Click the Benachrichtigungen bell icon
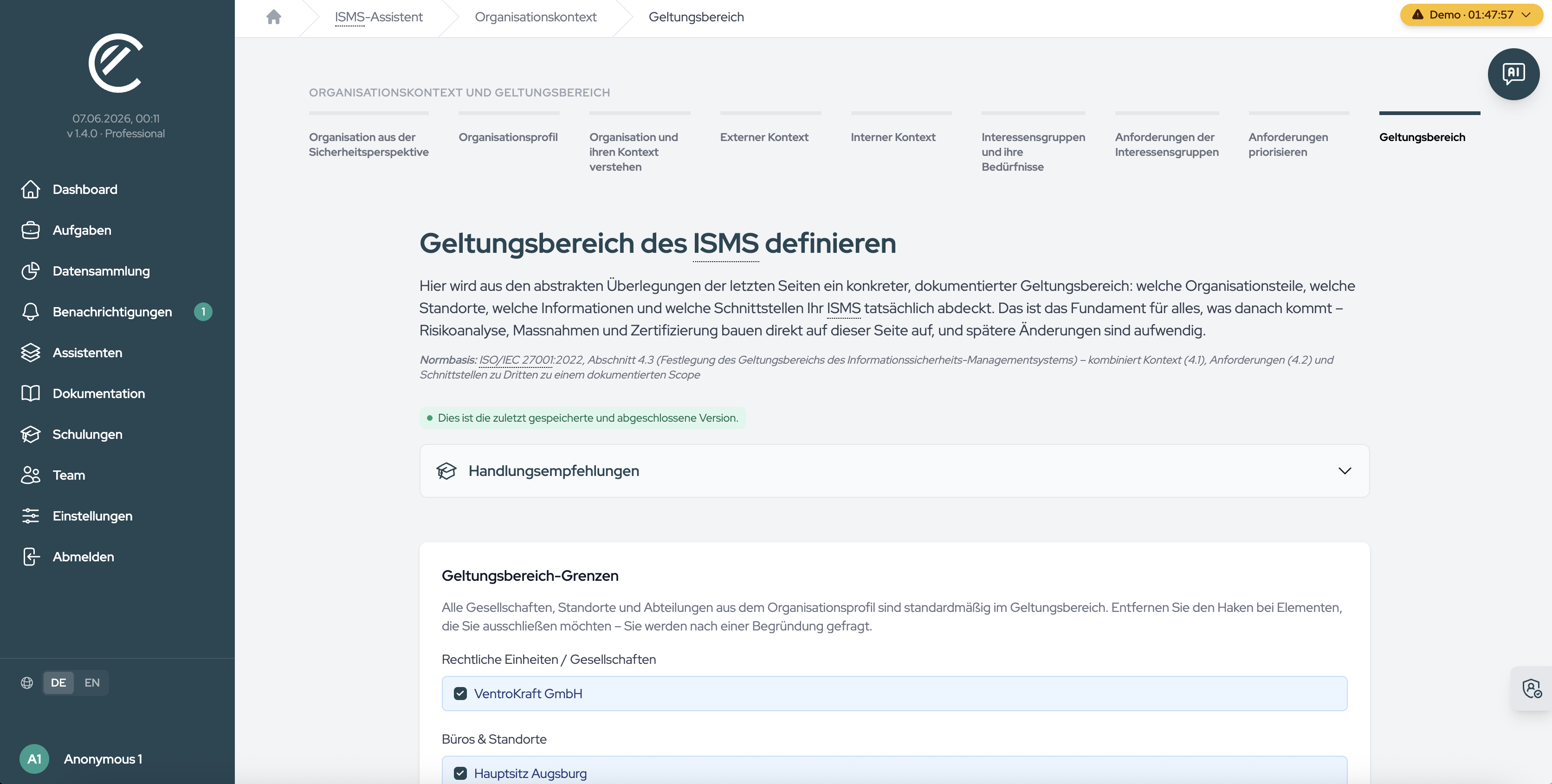The width and height of the screenshot is (1552, 784). 31,312
